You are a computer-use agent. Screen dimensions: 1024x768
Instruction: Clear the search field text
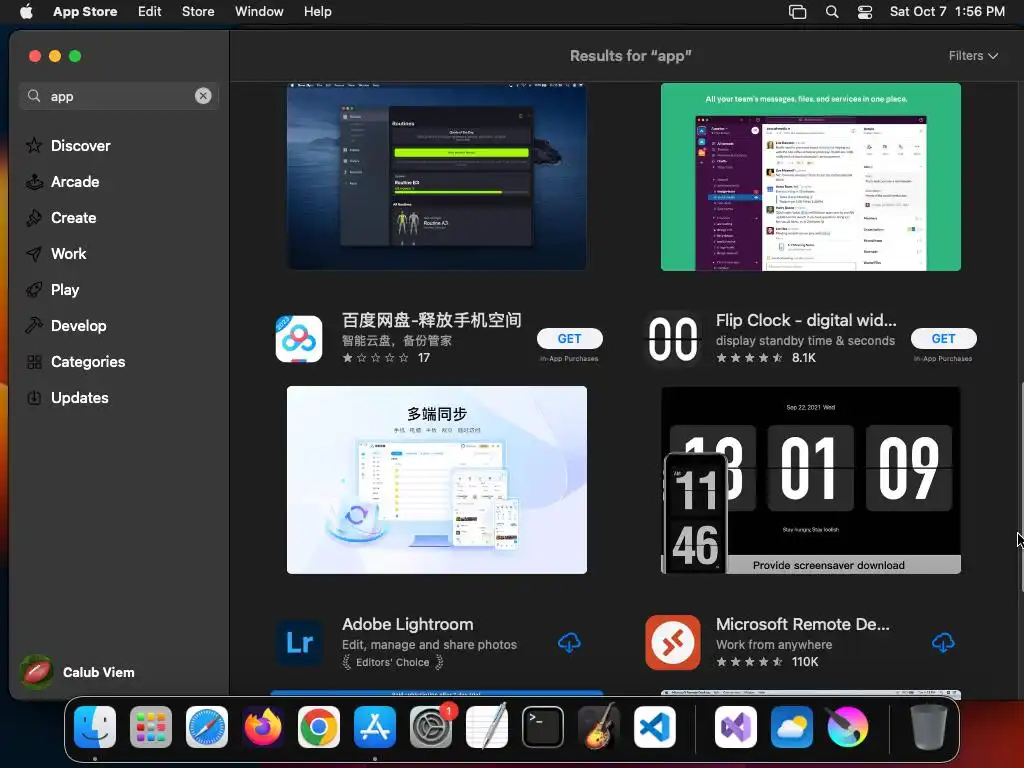pyautogui.click(x=203, y=96)
